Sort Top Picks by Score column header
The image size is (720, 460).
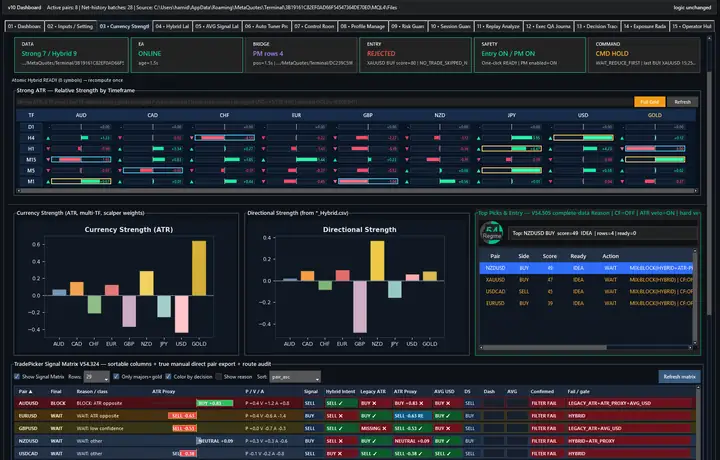550,256
